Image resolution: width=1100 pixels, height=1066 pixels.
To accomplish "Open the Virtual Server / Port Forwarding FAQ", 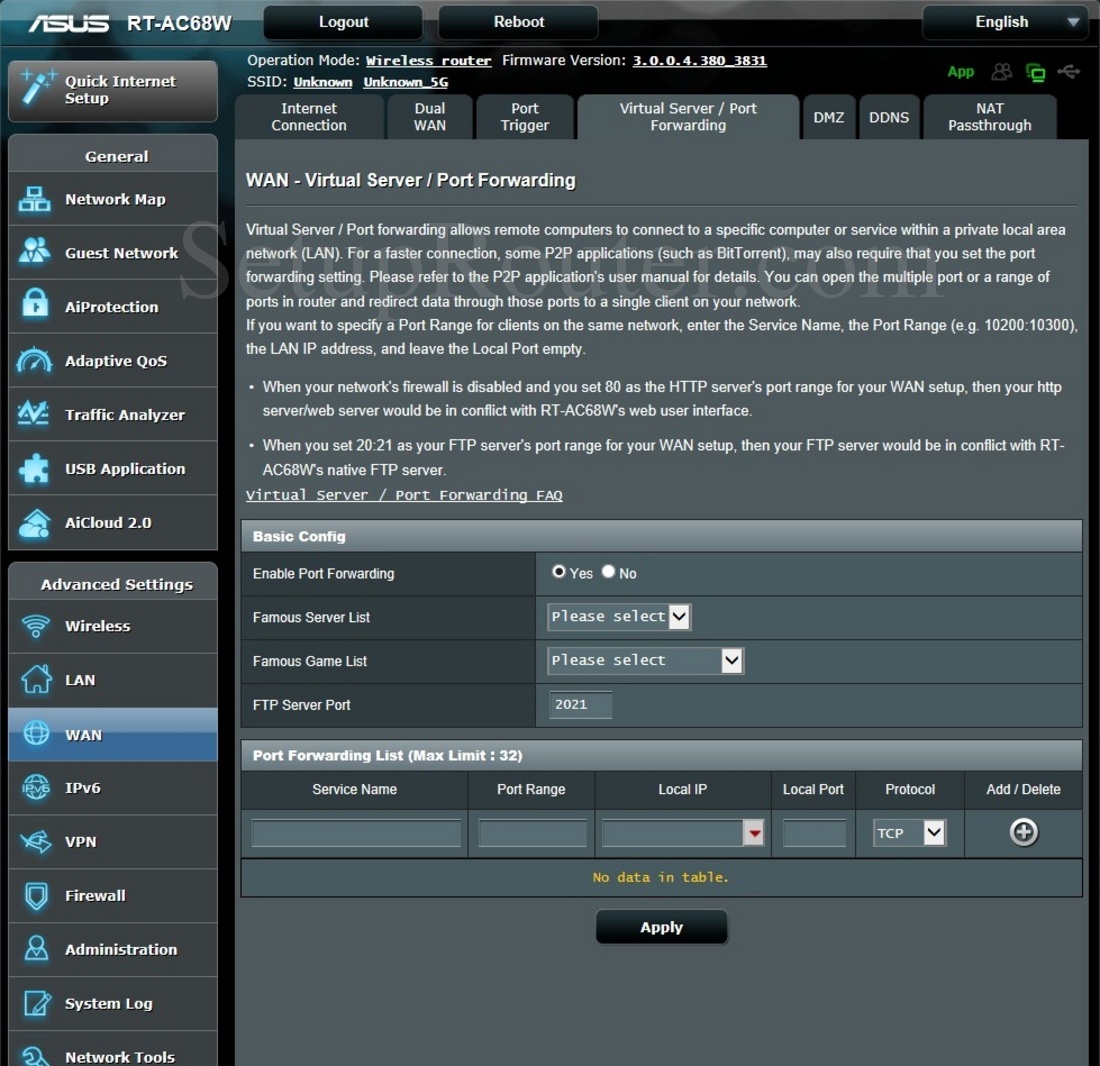I will click(x=404, y=495).
